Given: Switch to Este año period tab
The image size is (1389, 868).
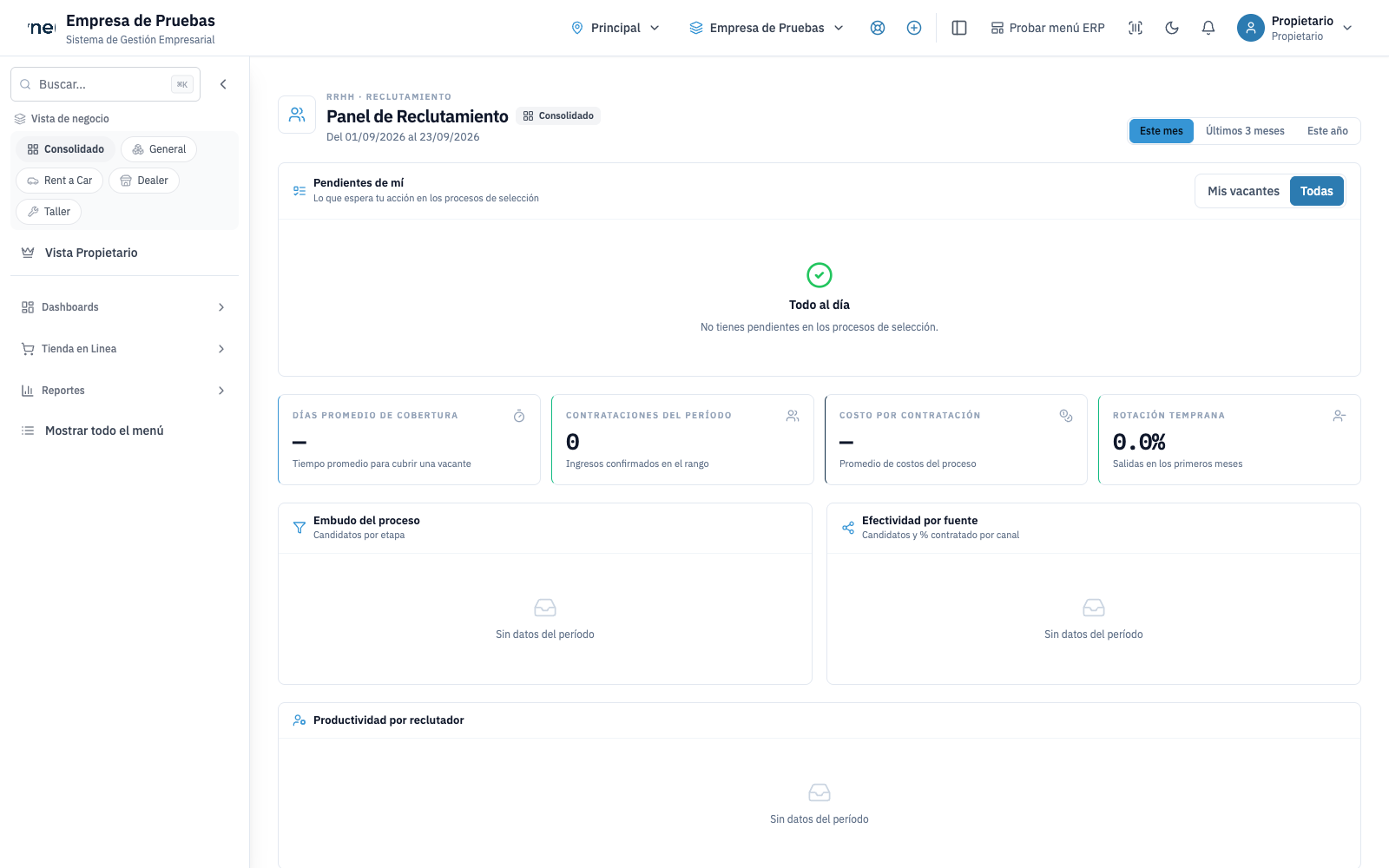Looking at the screenshot, I should [1327, 131].
